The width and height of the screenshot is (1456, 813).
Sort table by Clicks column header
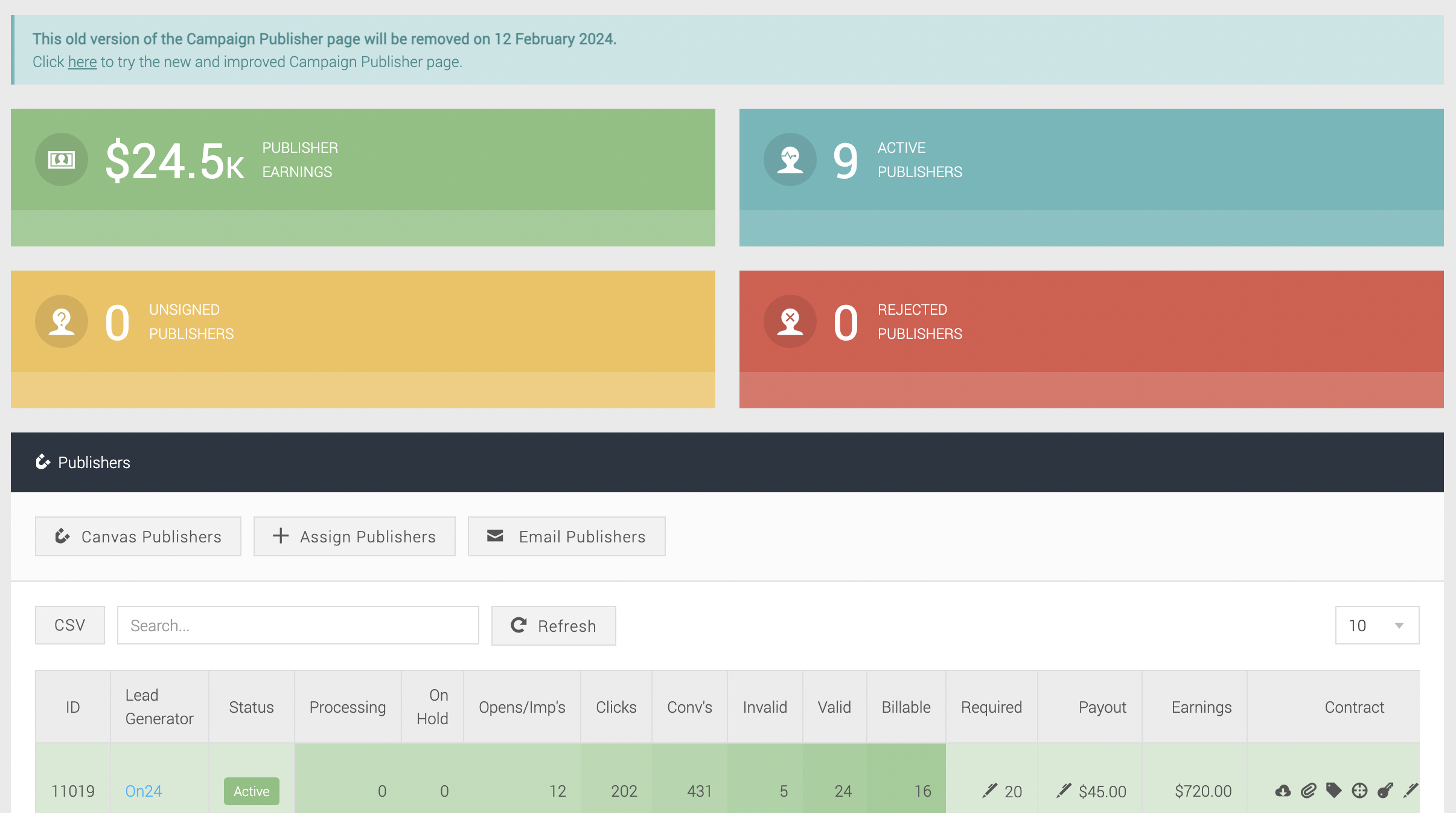click(616, 707)
